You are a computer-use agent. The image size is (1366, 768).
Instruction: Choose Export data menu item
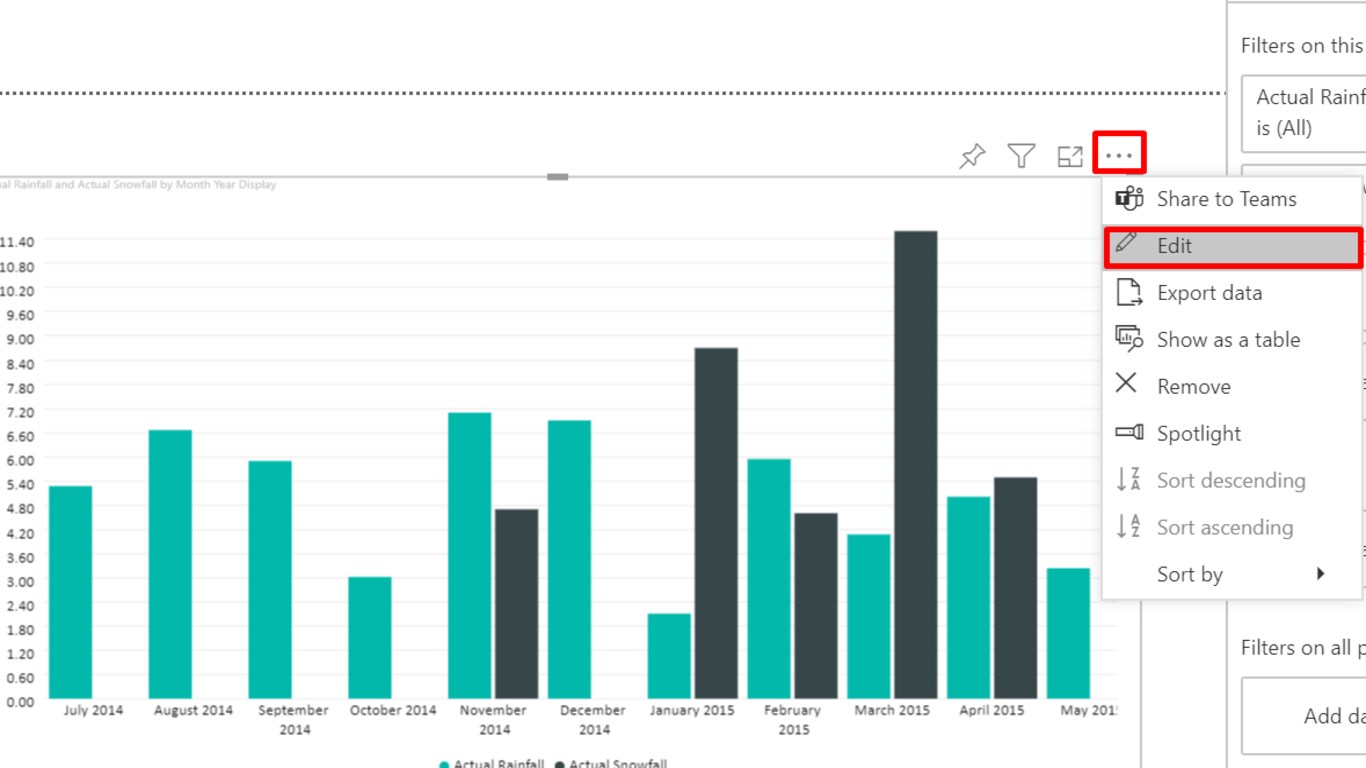point(1232,293)
